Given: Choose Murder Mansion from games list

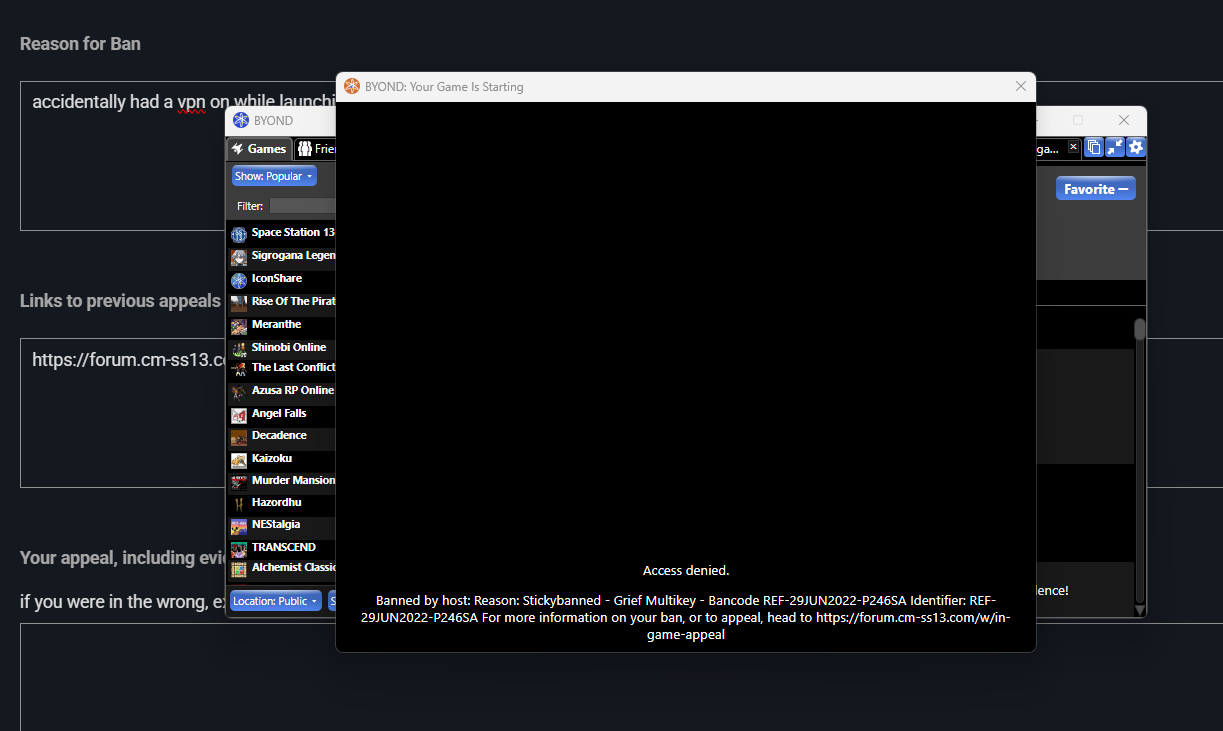Looking at the screenshot, I should (292, 480).
